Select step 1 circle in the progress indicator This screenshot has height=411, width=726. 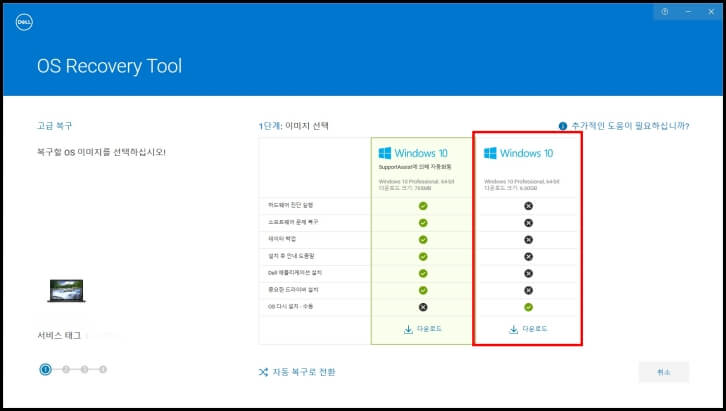click(x=45, y=369)
